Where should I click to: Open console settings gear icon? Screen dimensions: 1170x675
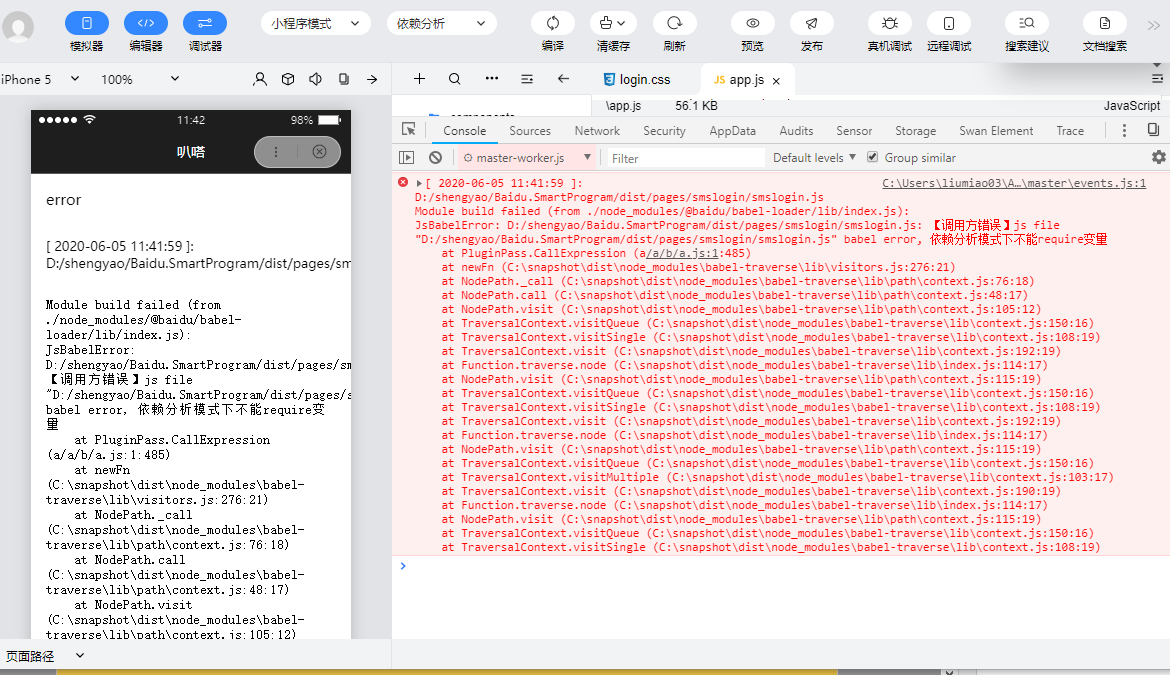point(1159,157)
